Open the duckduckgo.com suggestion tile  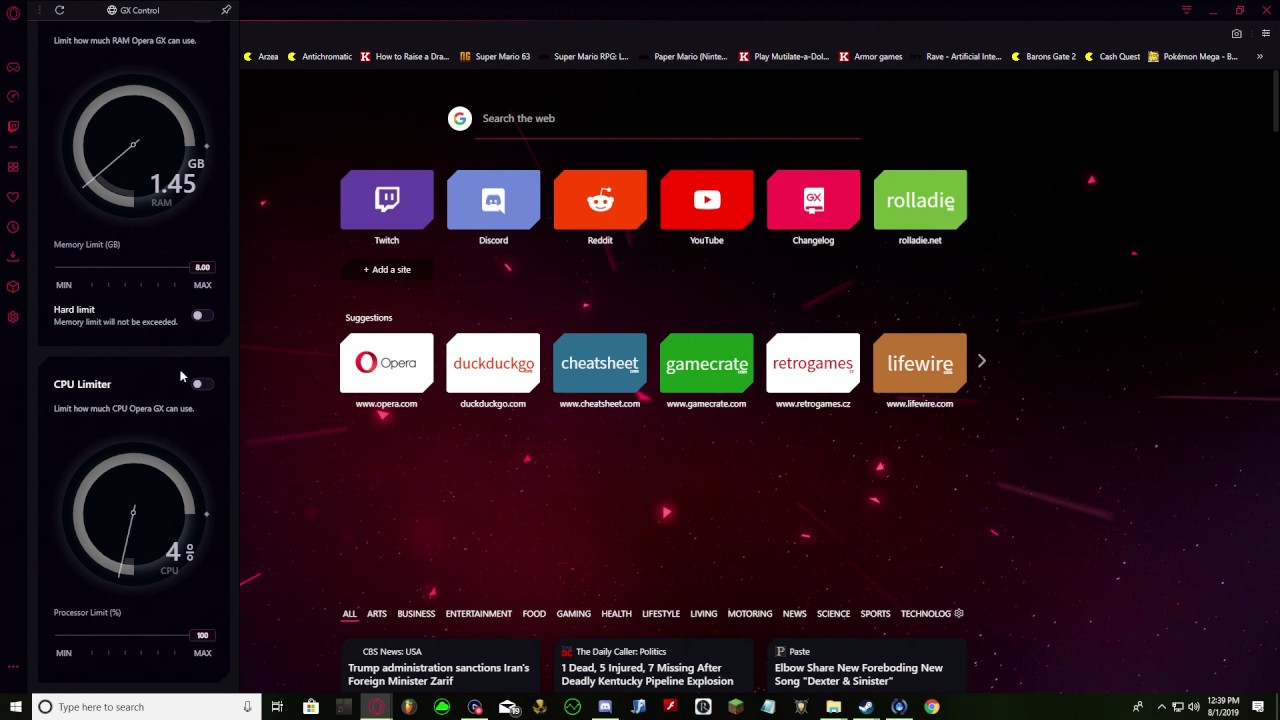(493, 363)
